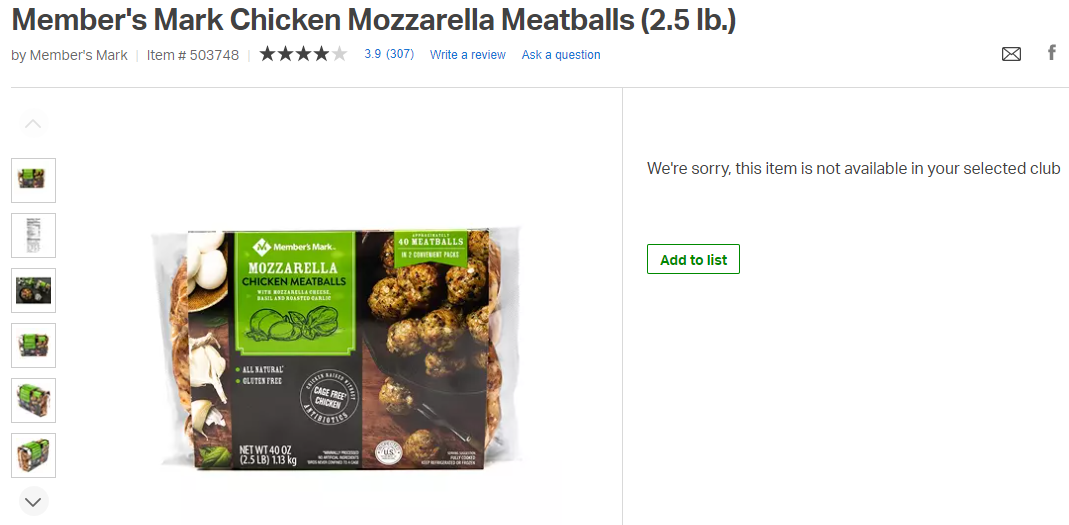Share product on Facebook icon

(1052, 52)
